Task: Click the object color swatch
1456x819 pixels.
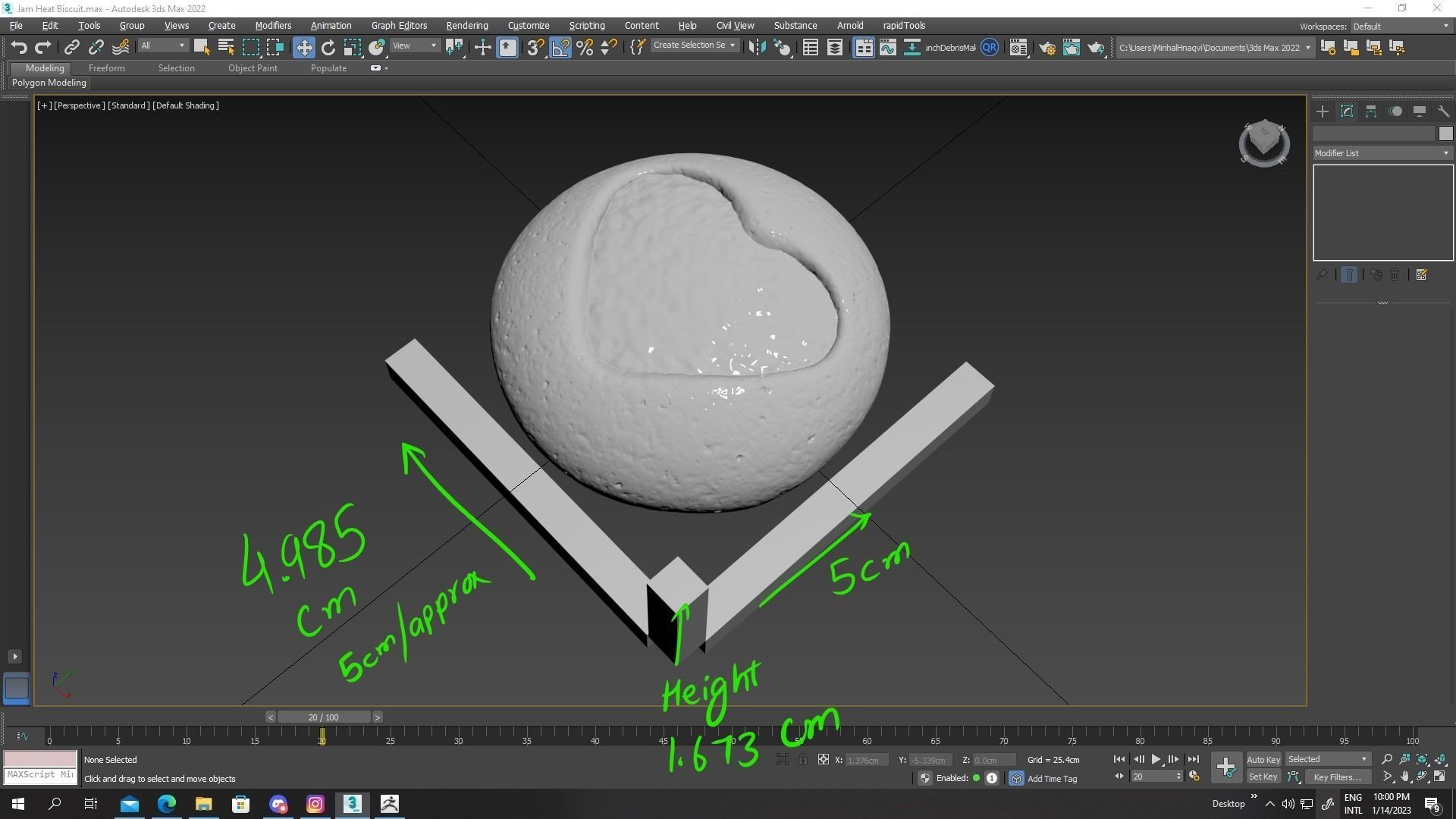Action: (1445, 133)
